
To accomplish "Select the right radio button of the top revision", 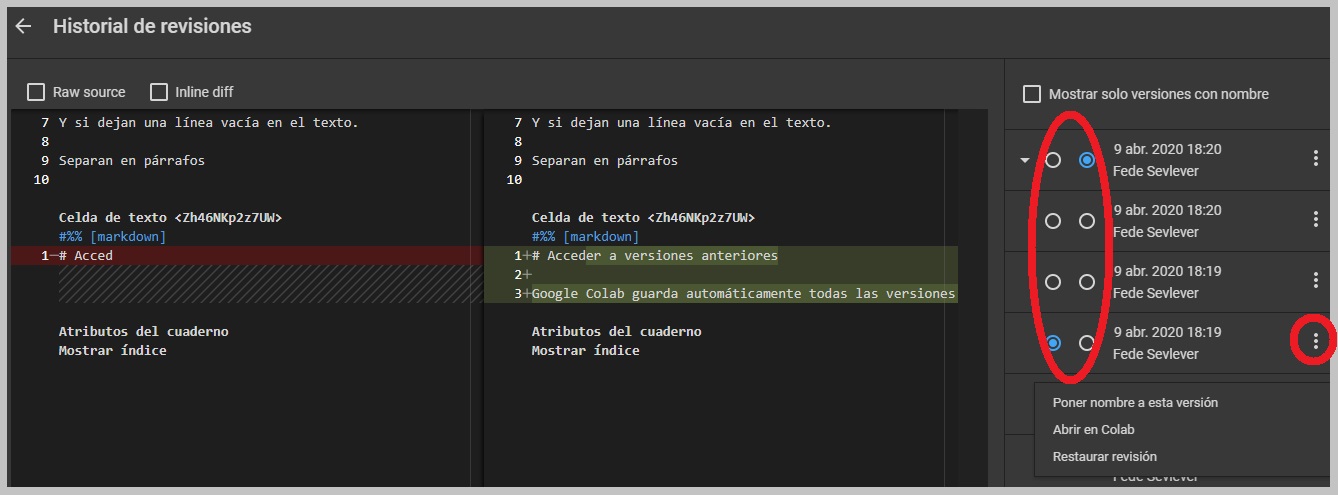I will tap(1087, 160).
